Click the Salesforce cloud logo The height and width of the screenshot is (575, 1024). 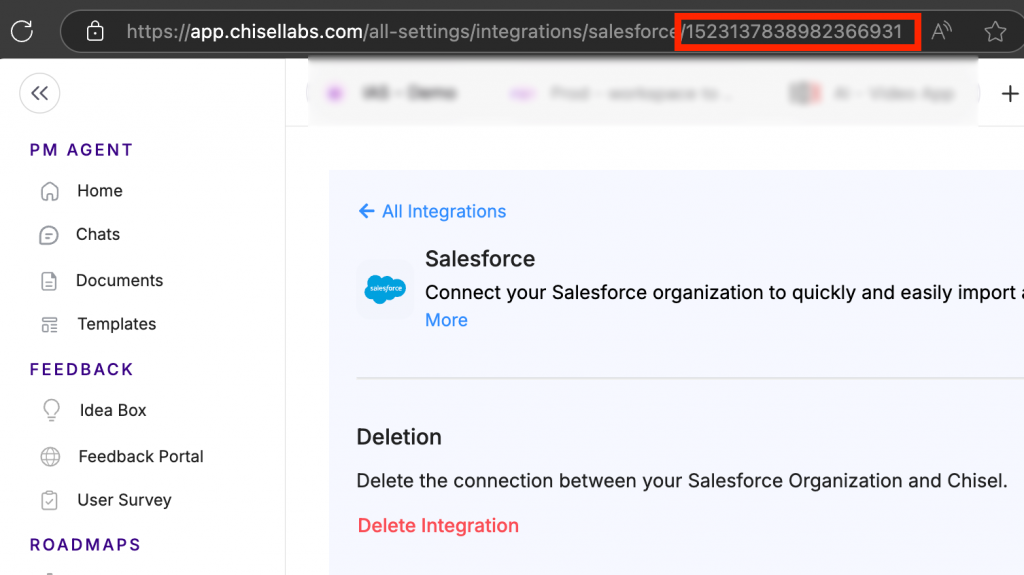coord(385,289)
